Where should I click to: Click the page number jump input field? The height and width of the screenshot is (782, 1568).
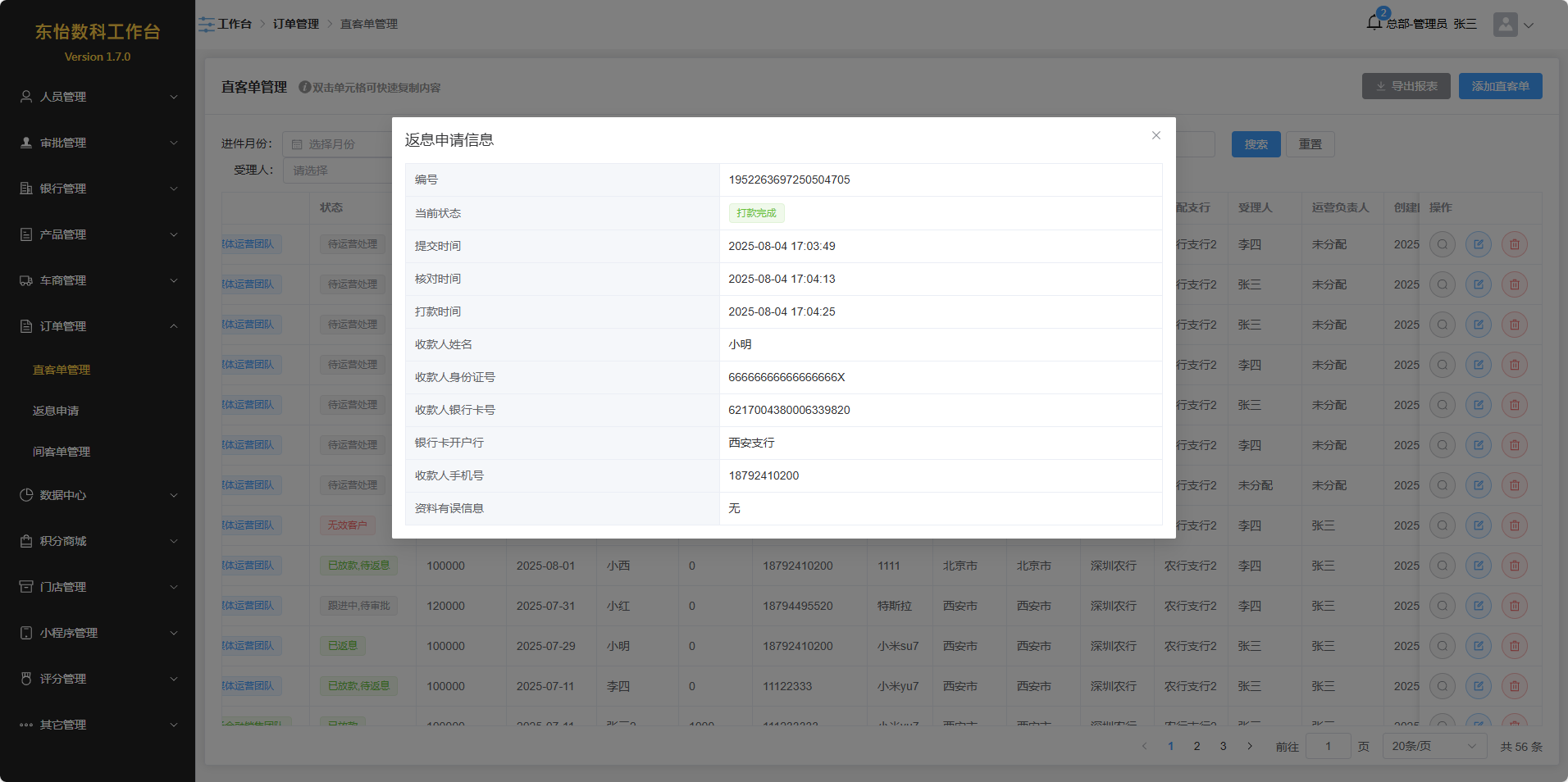(1327, 746)
